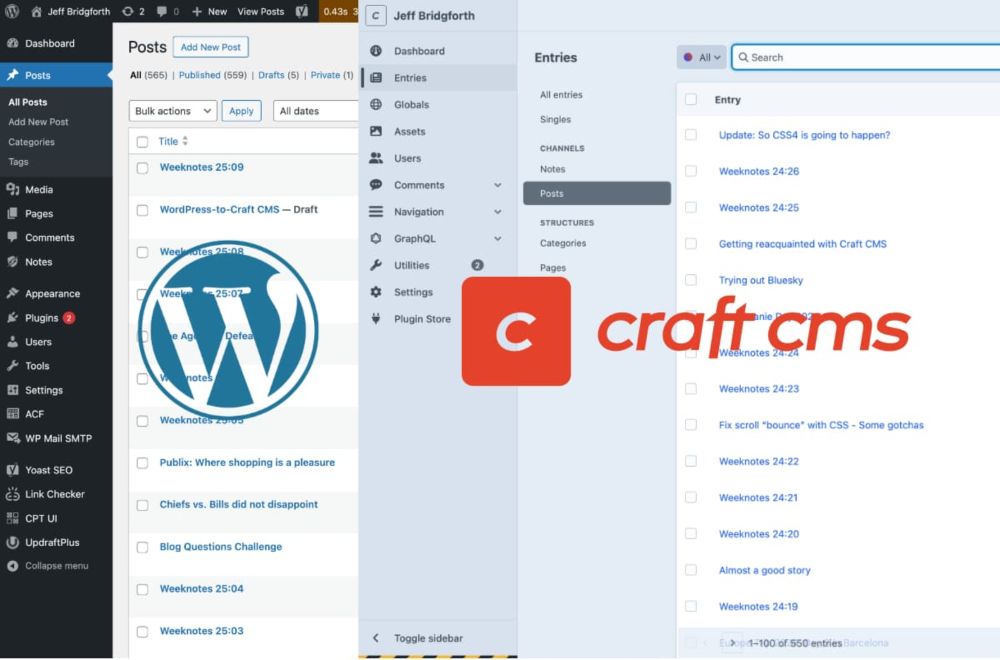Open the All status filter dropdown
Viewport: 1000px width, 660px height.
pos(702,57)
